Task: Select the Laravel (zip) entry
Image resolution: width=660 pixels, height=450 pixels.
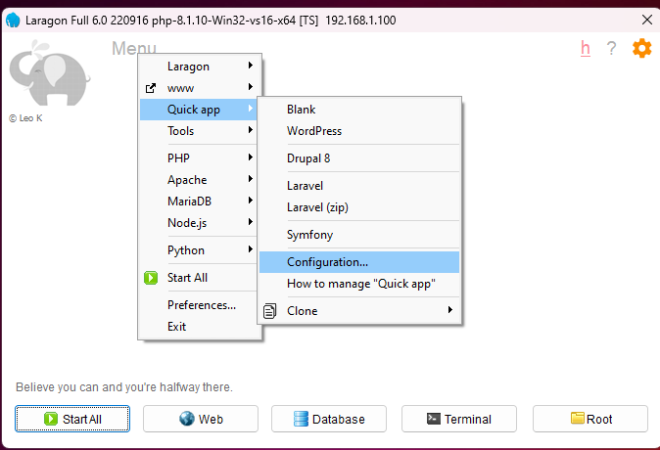Action: pos(359,207)
